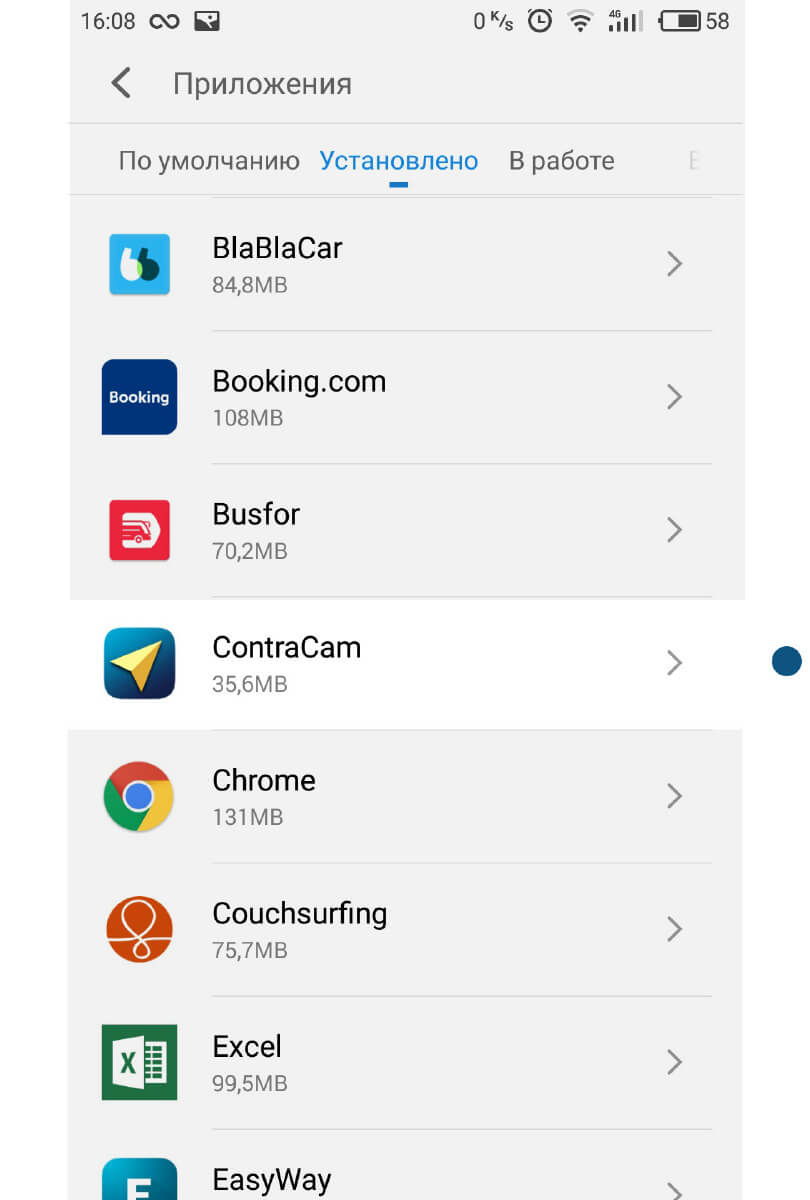Select the Couchsurfing app icon
The width and height of the screenshot is (810, 1200).
point(139,929)
